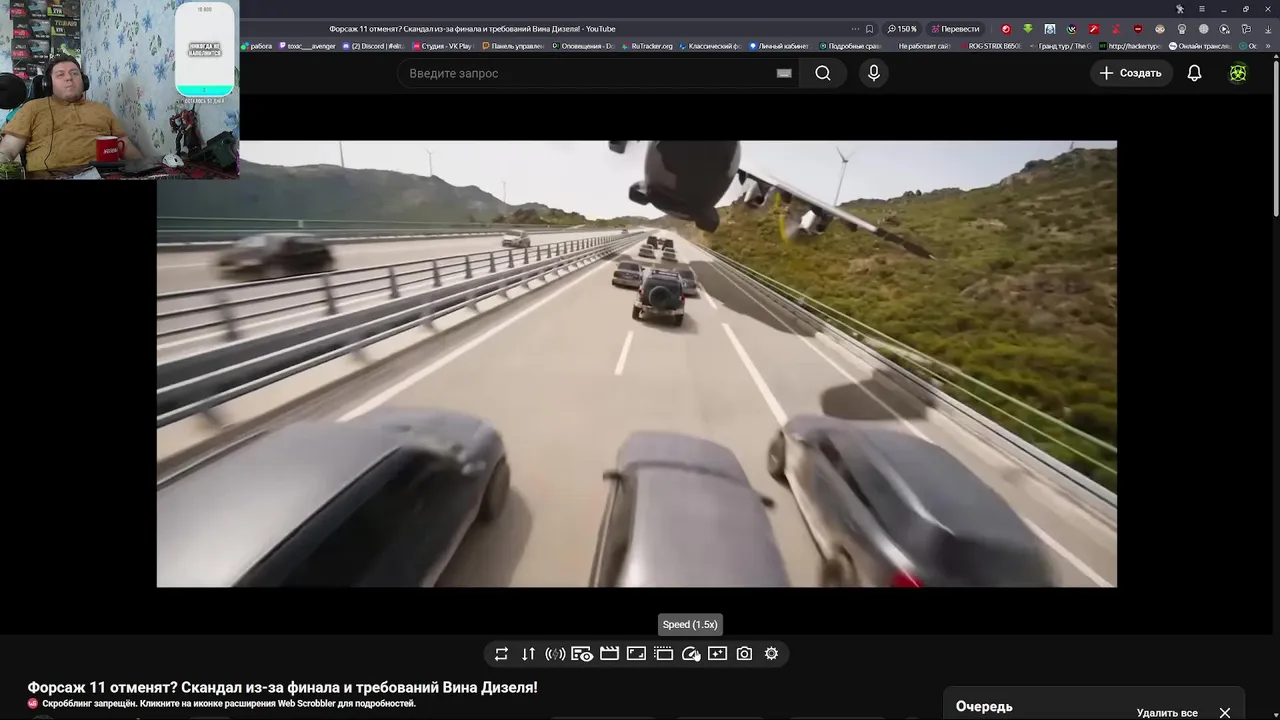Open the работа bookmark
Image resolution: width=1280 pixels, height=720 pixels.
point(256,46)
